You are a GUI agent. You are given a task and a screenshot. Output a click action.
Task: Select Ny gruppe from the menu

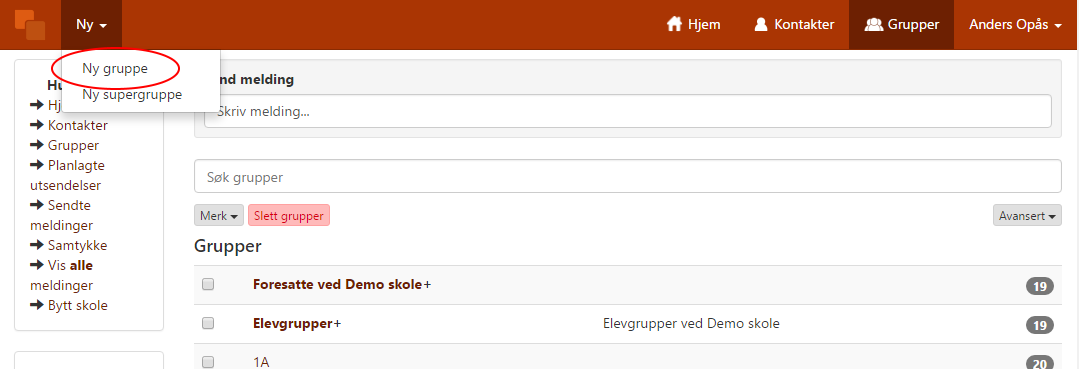115,69
